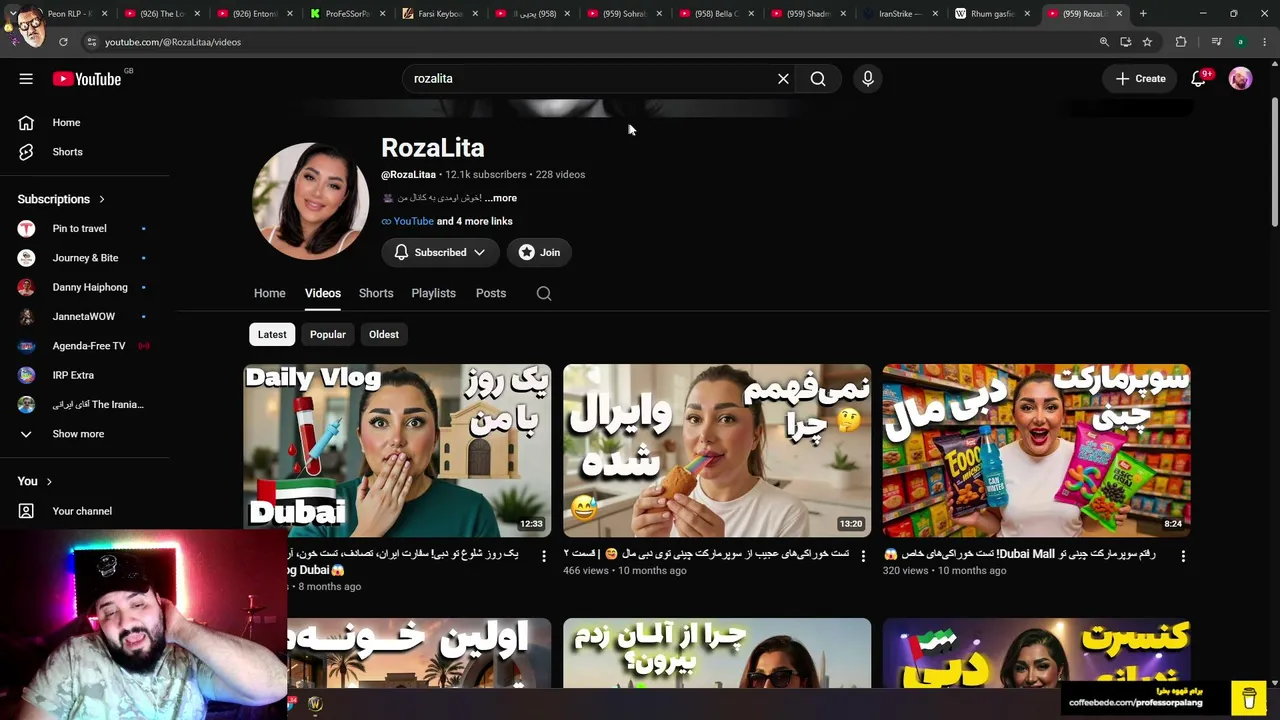This screenshot has height=720, width=1280.
Task: Open the YouTube guide hamburger menu
Action: [26, 79]
